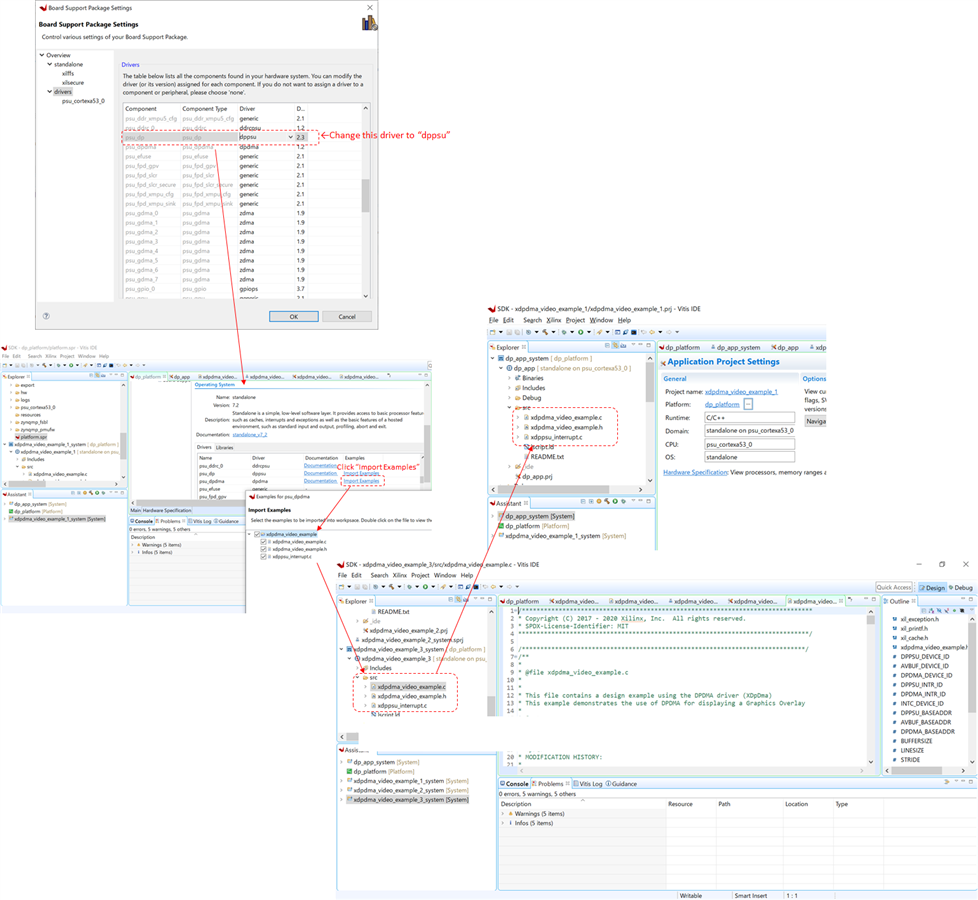Viewport: 978px width, 900px height.
Task: Click Import Examples link for psu_dpdma
Action: click(361, 481)
